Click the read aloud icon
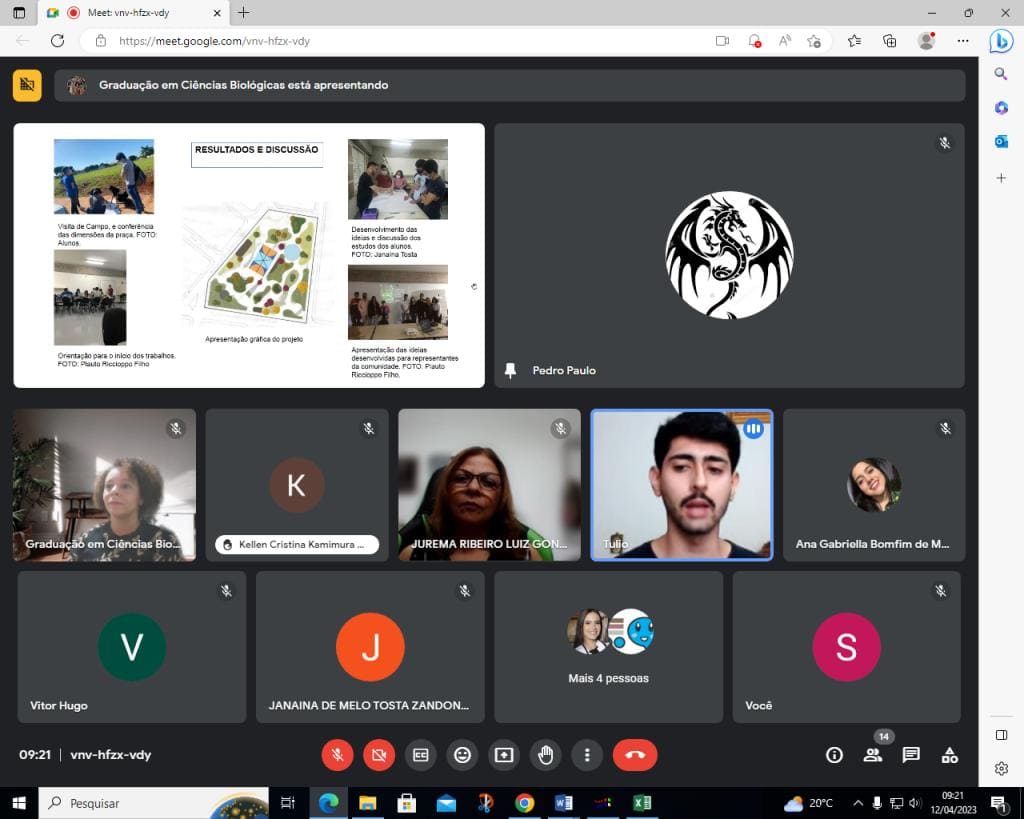Viewport: 1024px width, 819px height. (785, 40)
